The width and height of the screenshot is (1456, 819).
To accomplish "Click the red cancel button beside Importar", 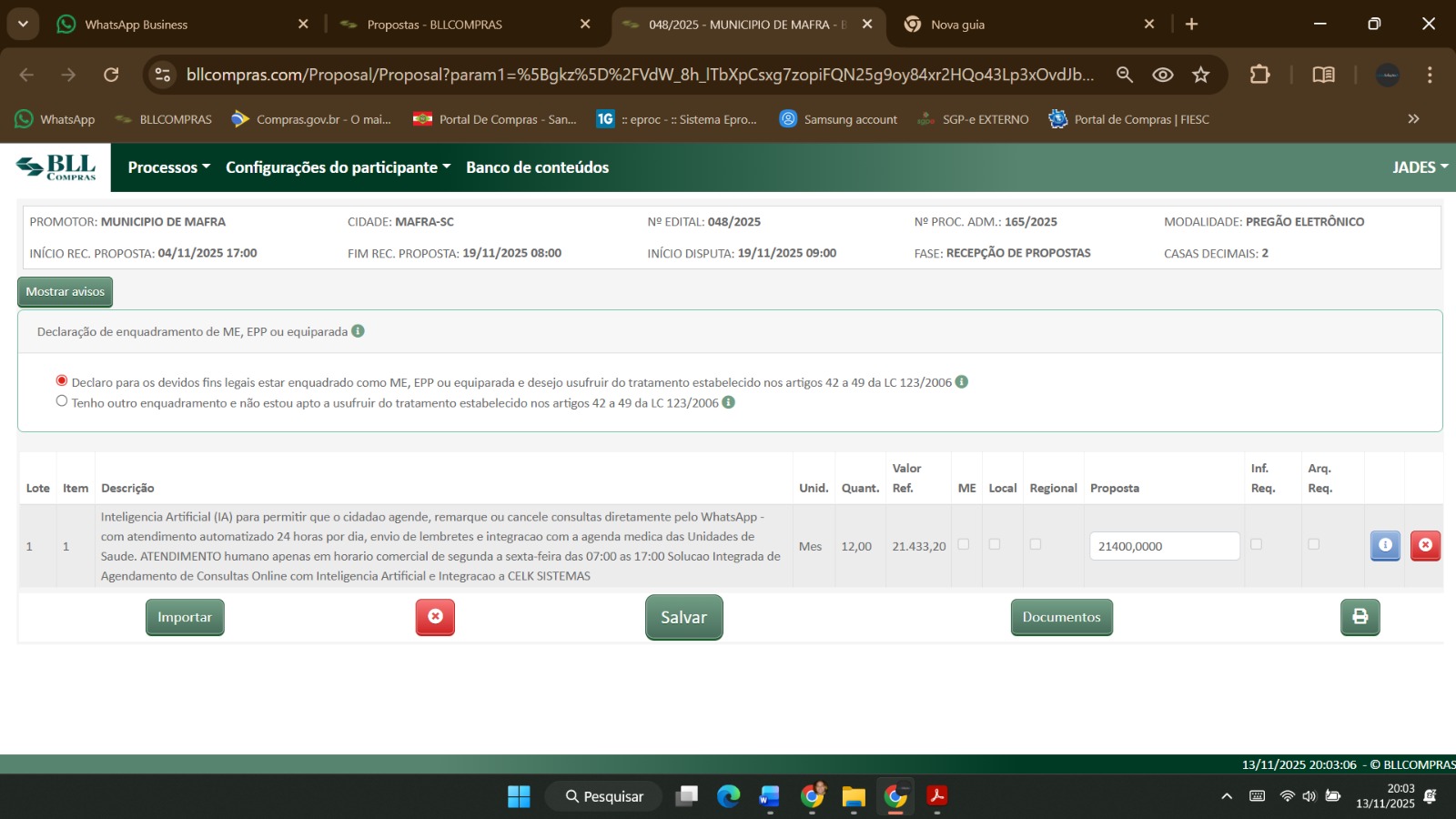I will (x=435, y=617).
